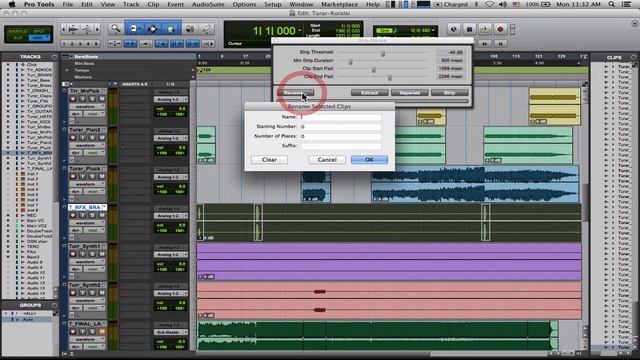
Task: Select the Grabber hand tool
Action: pyautogui.click(x=171, y=29)
